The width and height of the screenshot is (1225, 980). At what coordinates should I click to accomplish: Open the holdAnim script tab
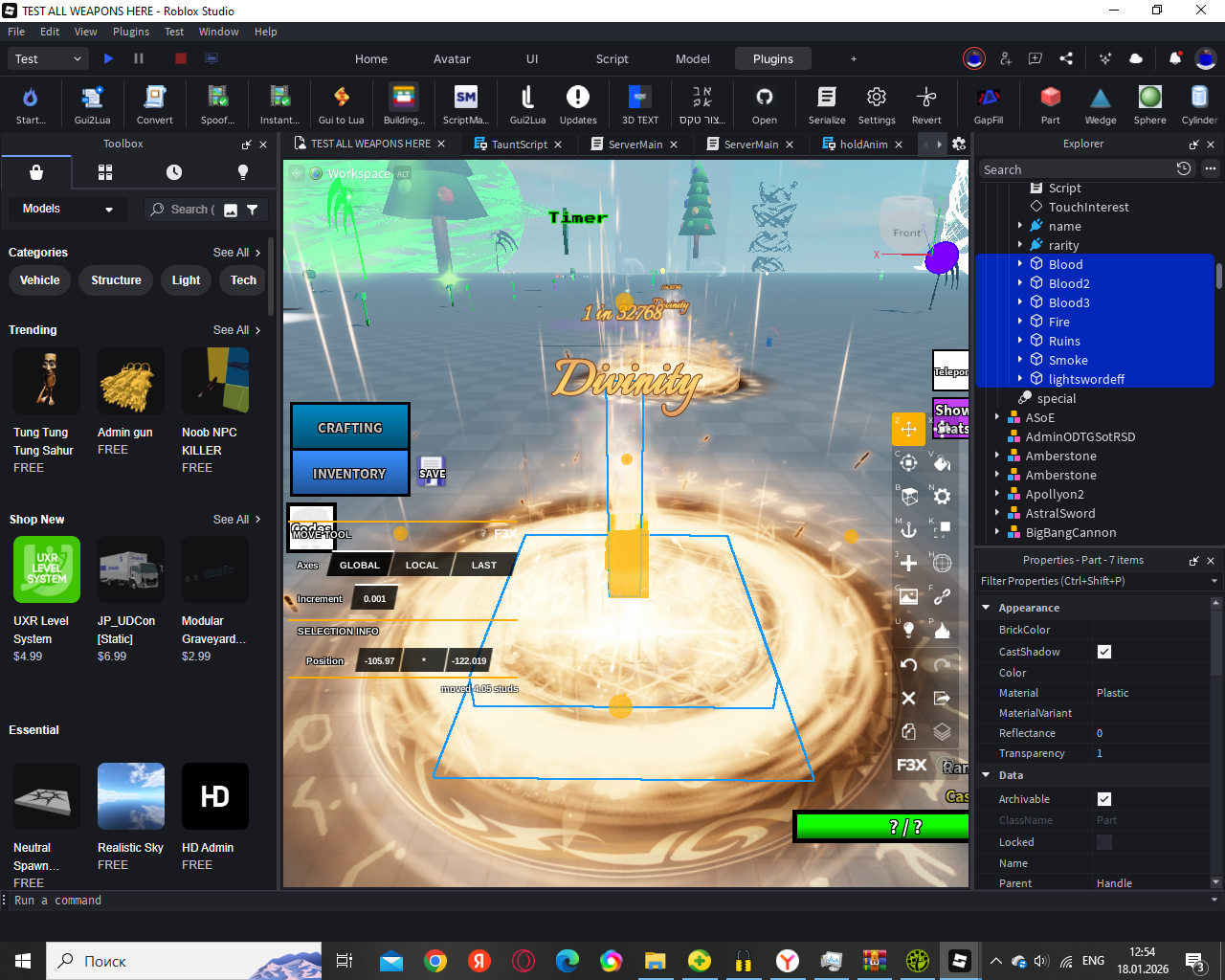coord(862,145)
